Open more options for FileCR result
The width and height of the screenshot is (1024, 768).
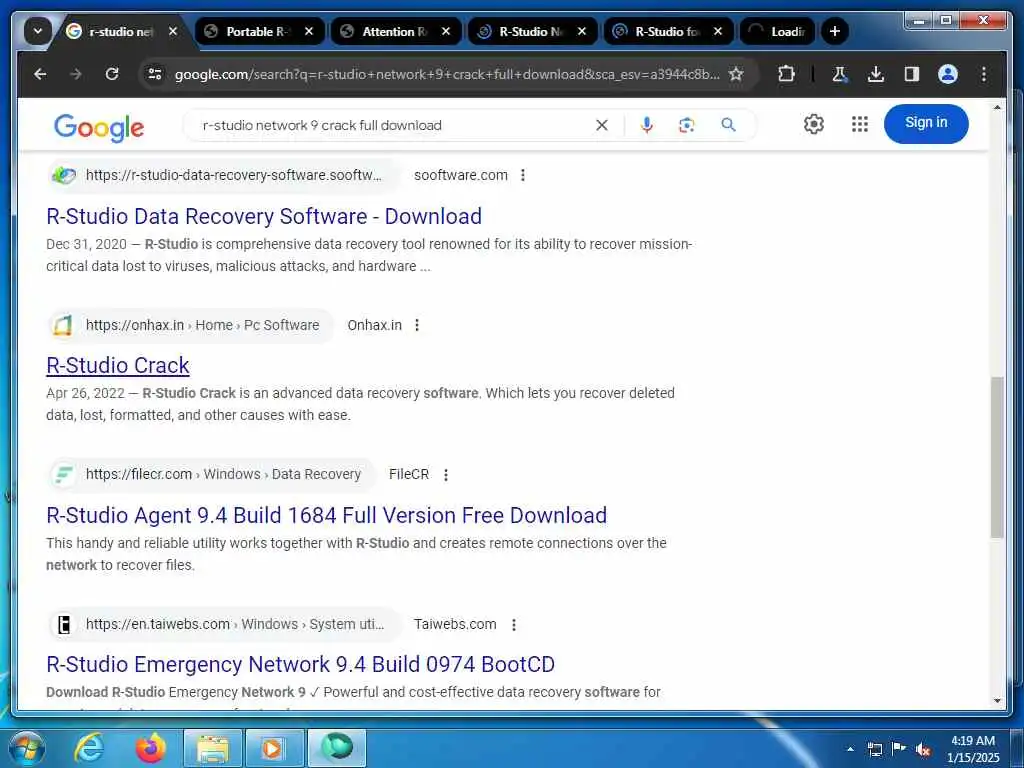coord(445,475)
